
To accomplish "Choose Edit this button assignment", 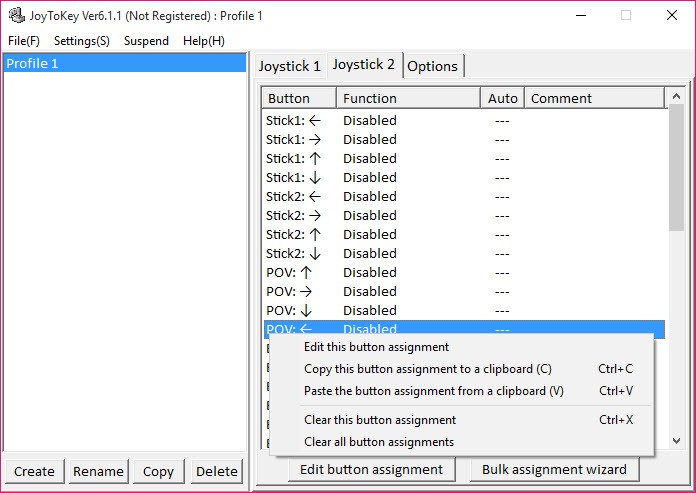I will pyautogui.click(x=376, y=347).
